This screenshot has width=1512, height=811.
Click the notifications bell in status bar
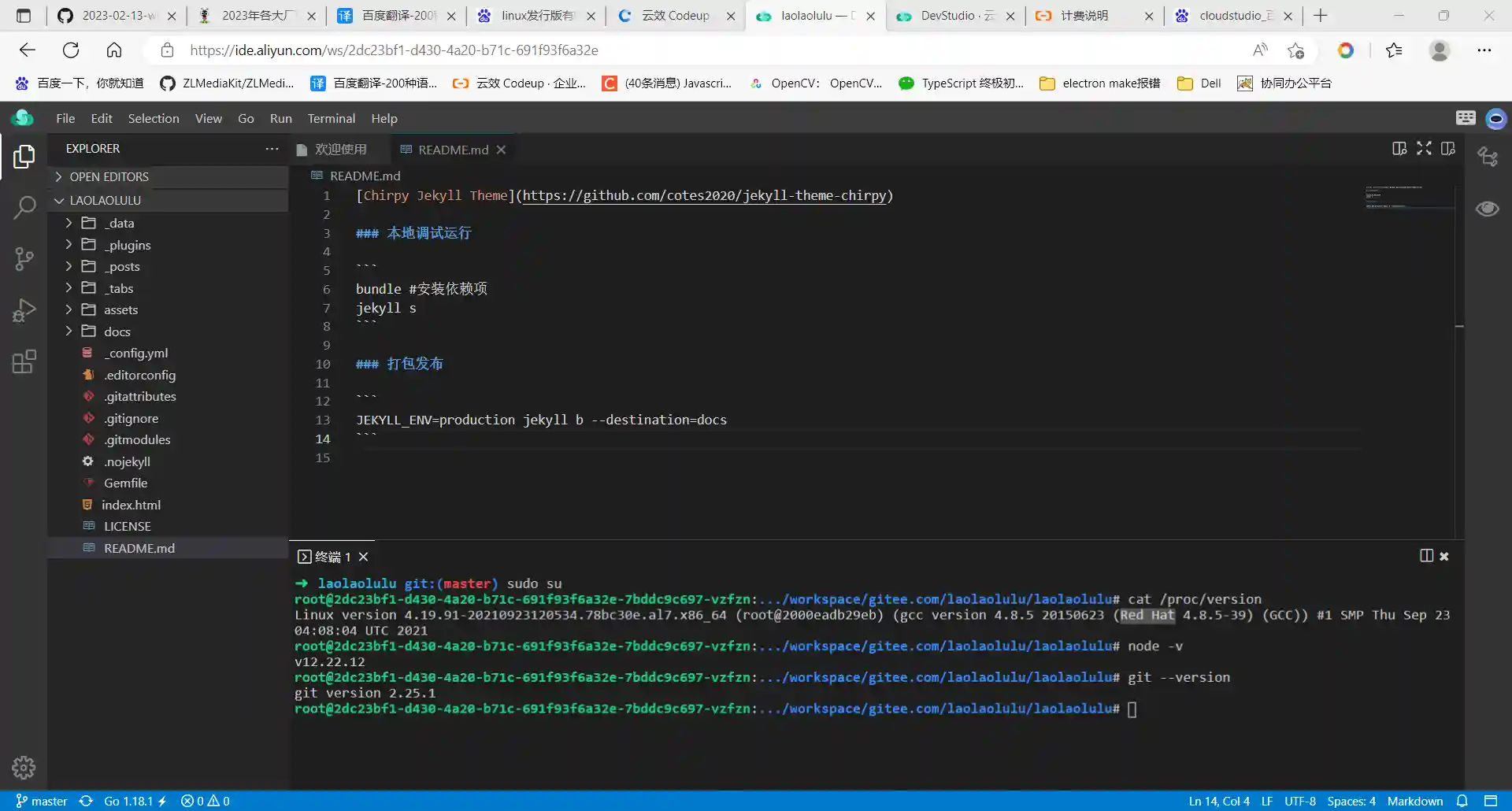[1462, 801]
